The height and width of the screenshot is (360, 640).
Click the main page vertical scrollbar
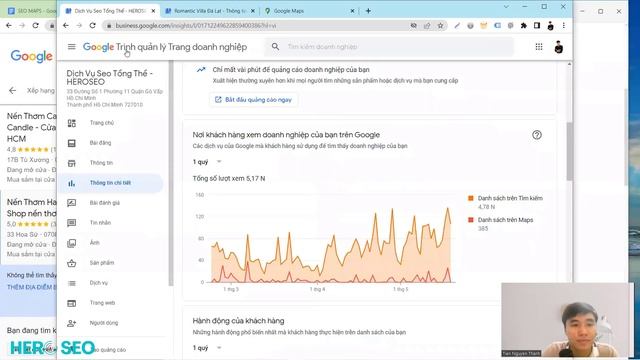pyautogui.click(x=569, y=151)
